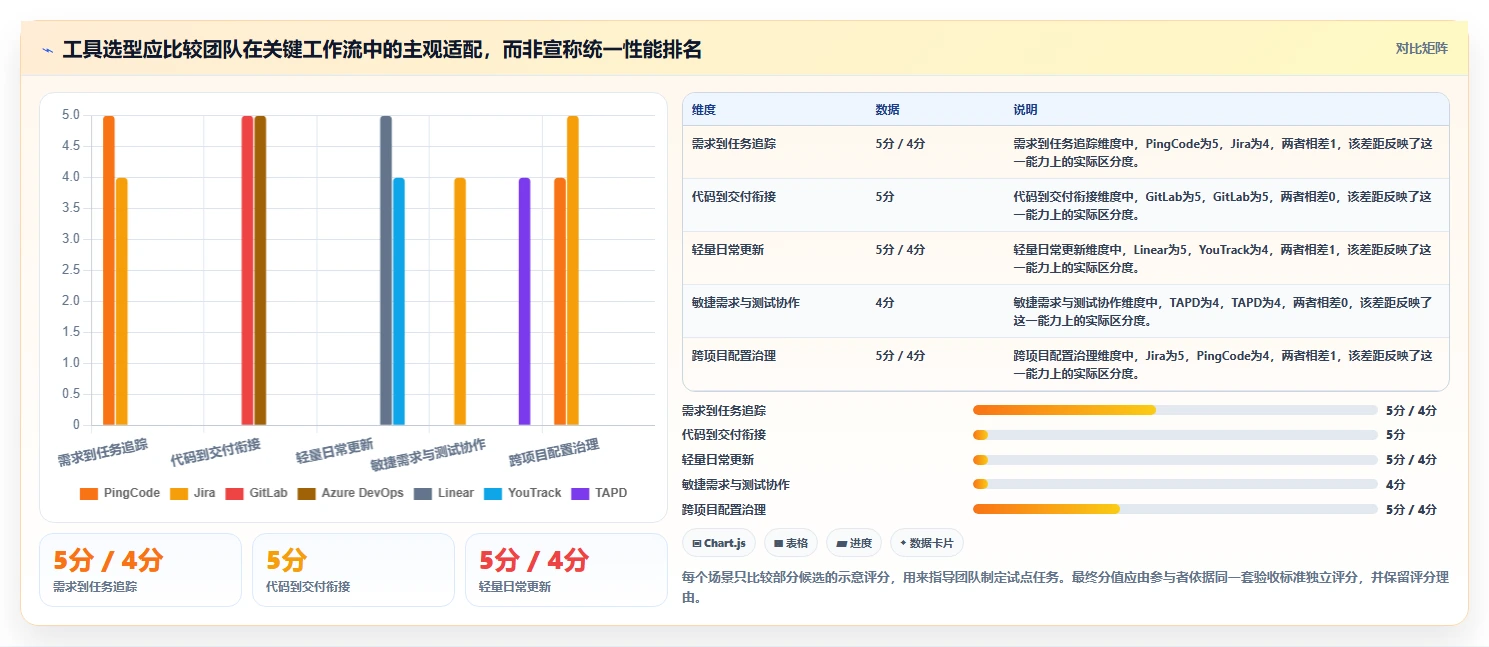
Task: Click the purple TAPD bar in chart
Action: pos(524,301)
